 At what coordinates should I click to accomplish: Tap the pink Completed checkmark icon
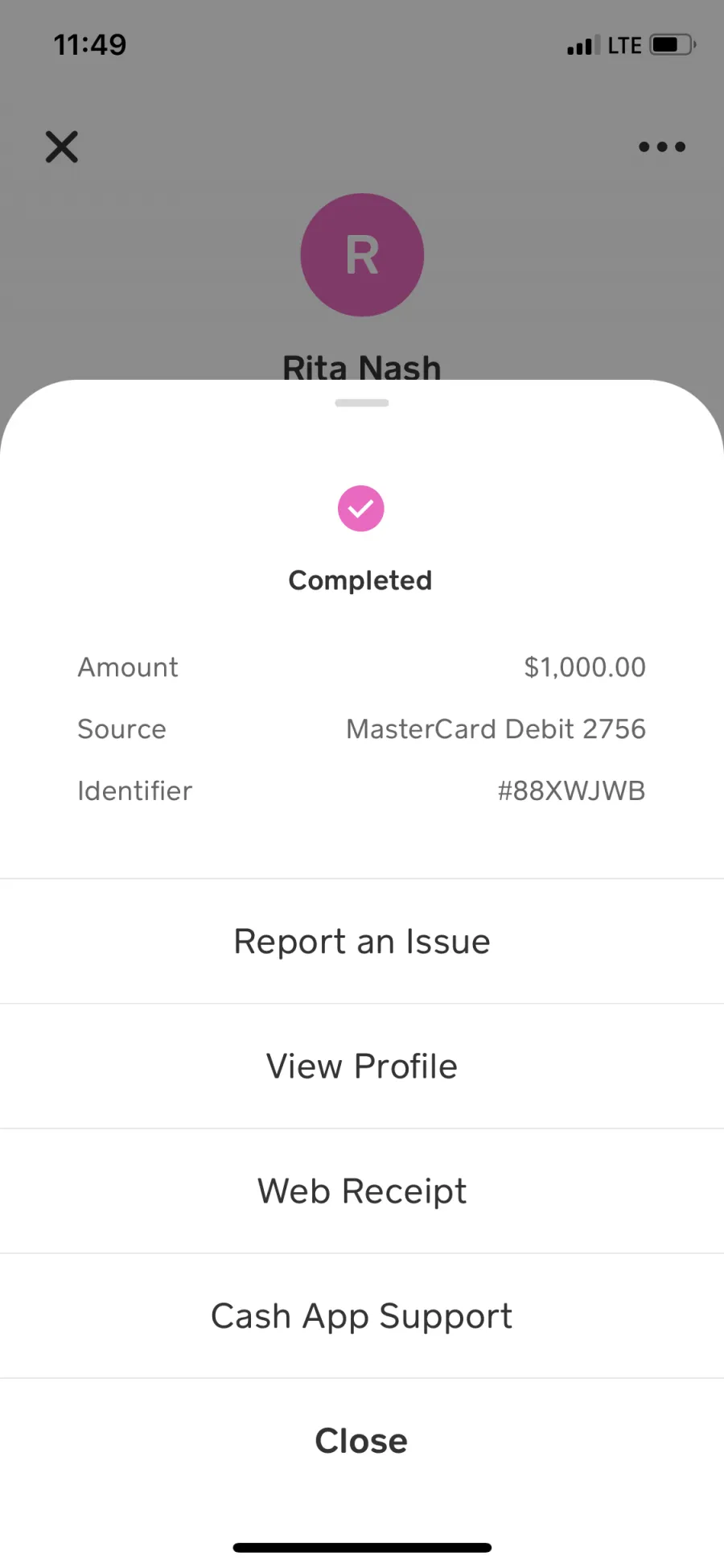tap(361, 509)
